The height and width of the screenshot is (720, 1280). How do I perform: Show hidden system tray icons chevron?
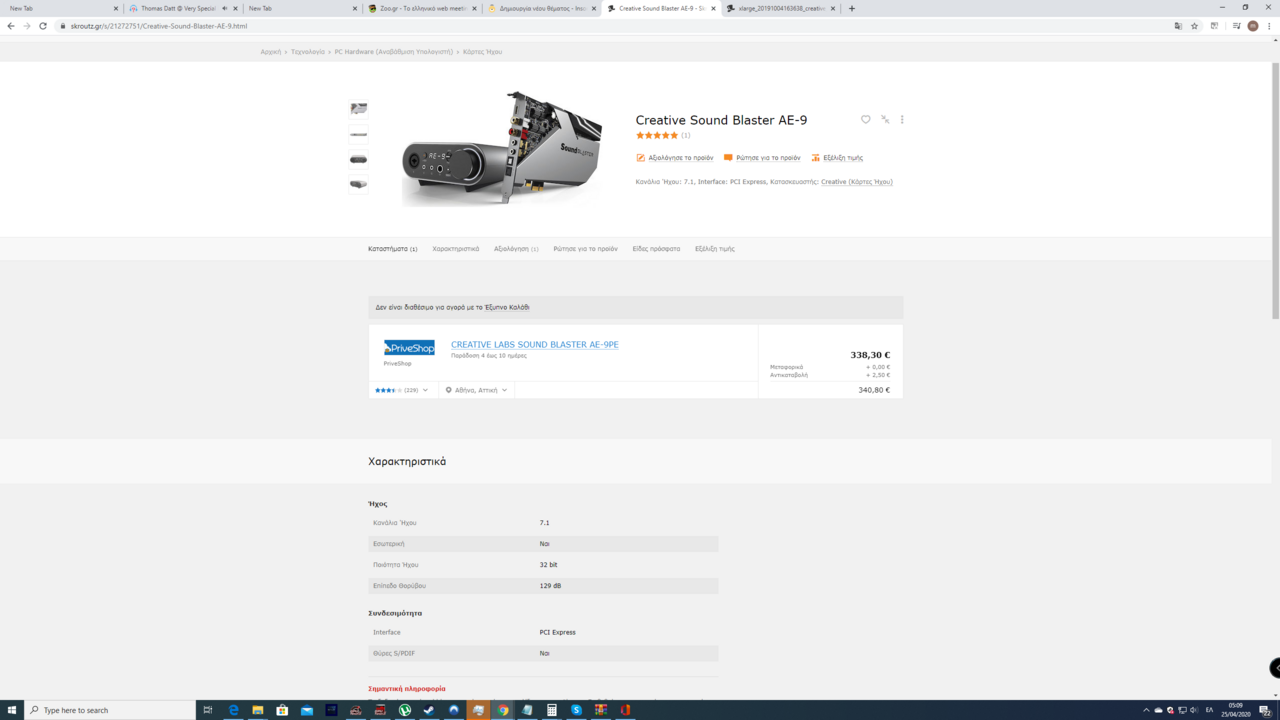click(x=1146, y=710)
